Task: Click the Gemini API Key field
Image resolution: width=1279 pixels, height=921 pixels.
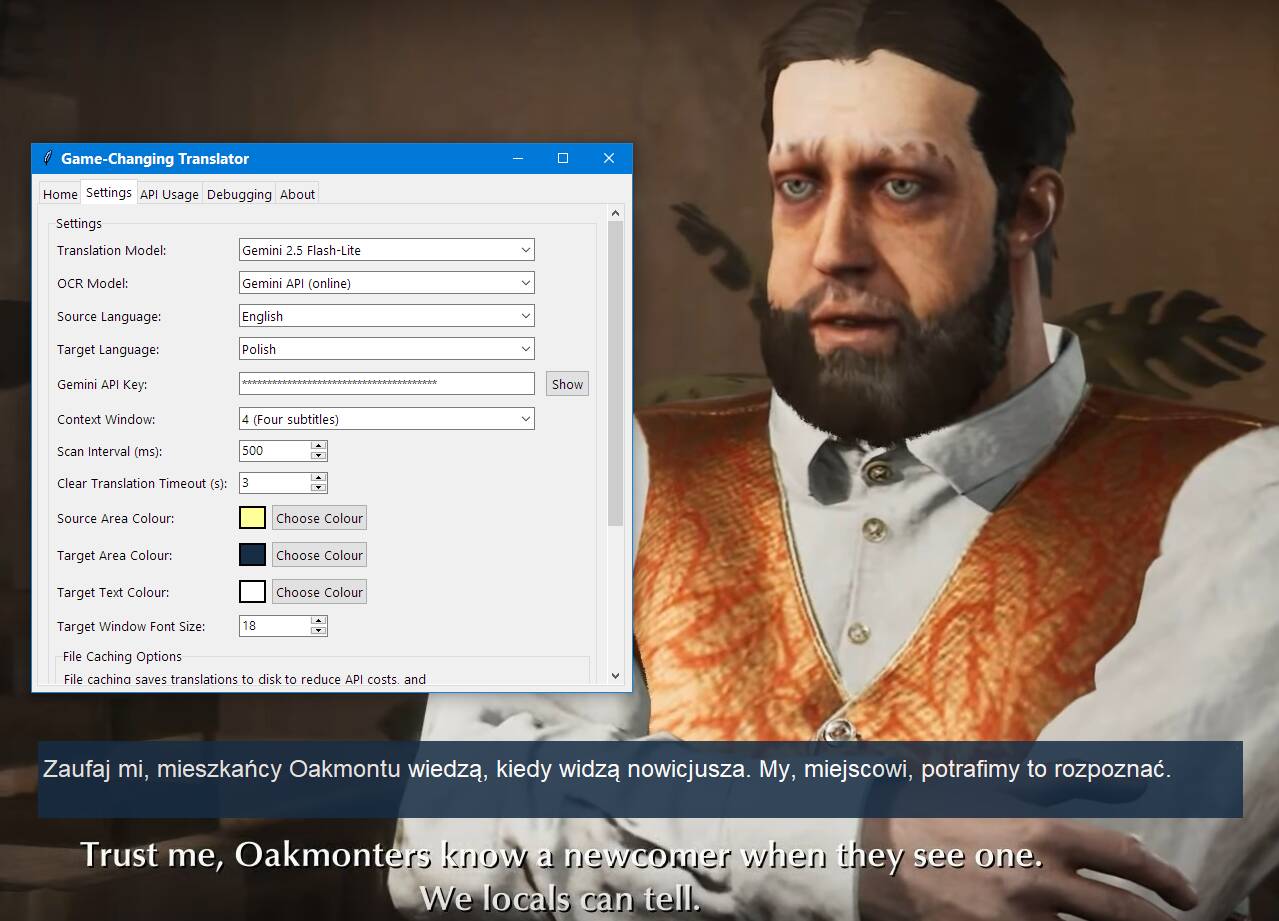Action: point(386,384)
